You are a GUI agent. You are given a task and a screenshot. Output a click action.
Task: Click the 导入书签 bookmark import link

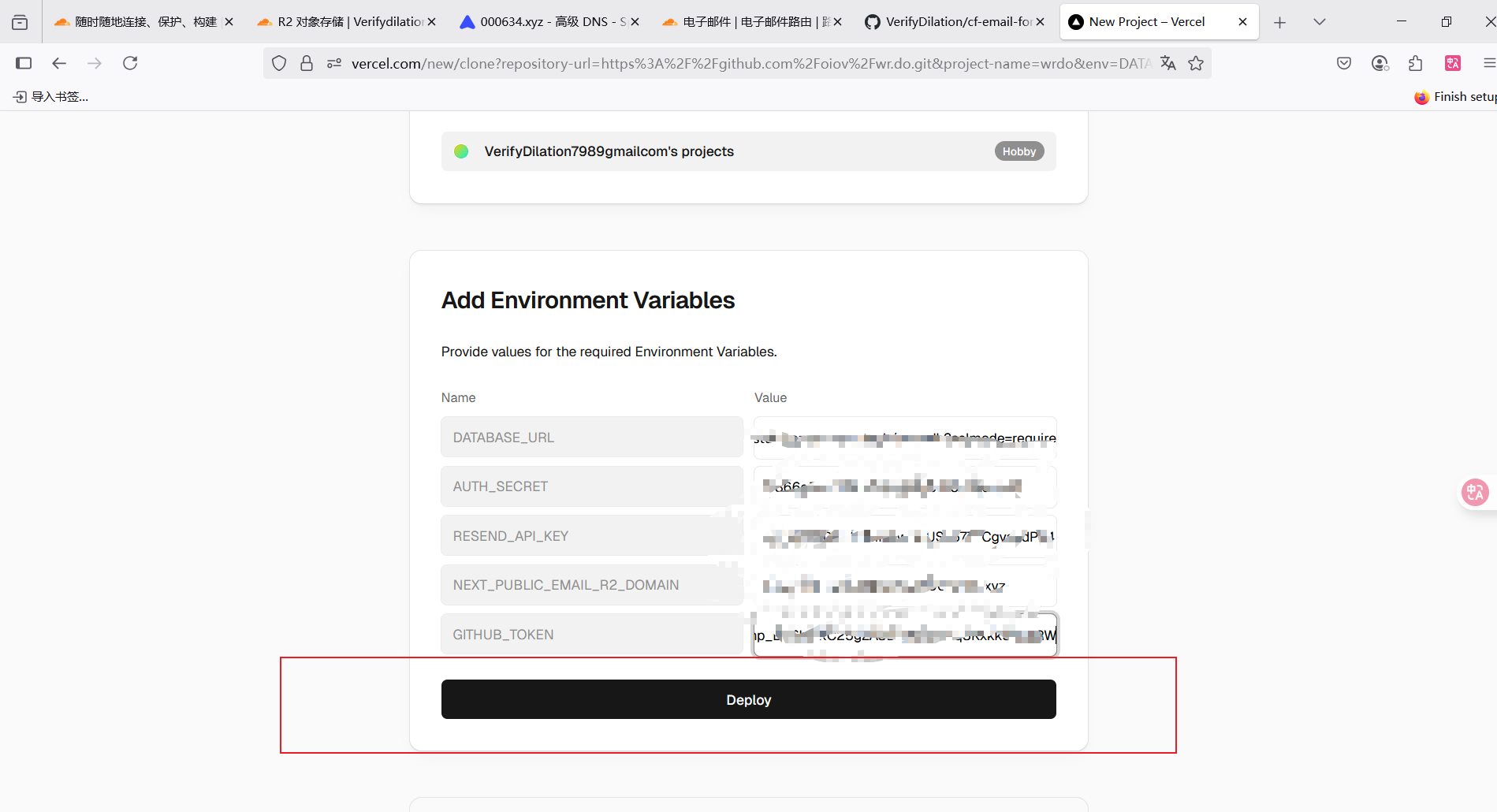51,97
